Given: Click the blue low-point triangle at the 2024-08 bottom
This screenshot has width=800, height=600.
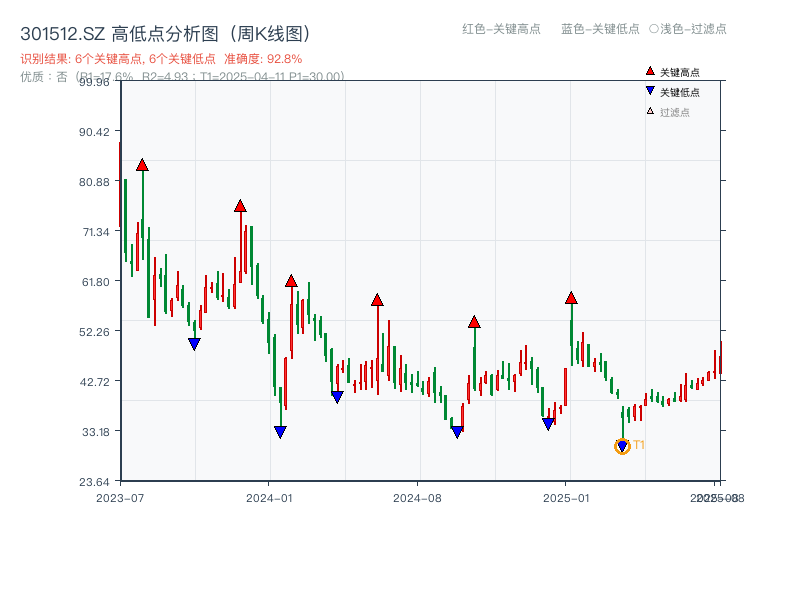Looking at the screenshot, I should [x=457, y=430].
